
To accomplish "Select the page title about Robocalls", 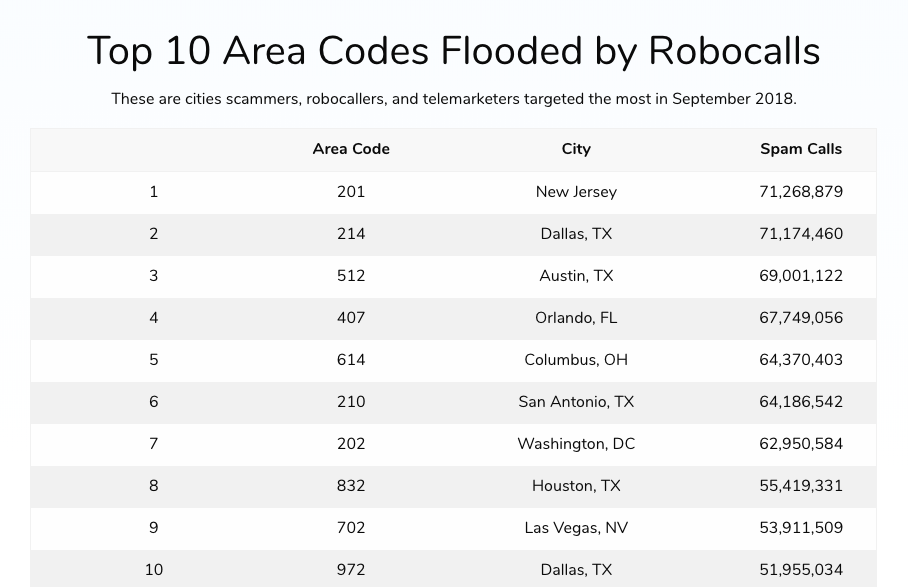I will 453,51.
